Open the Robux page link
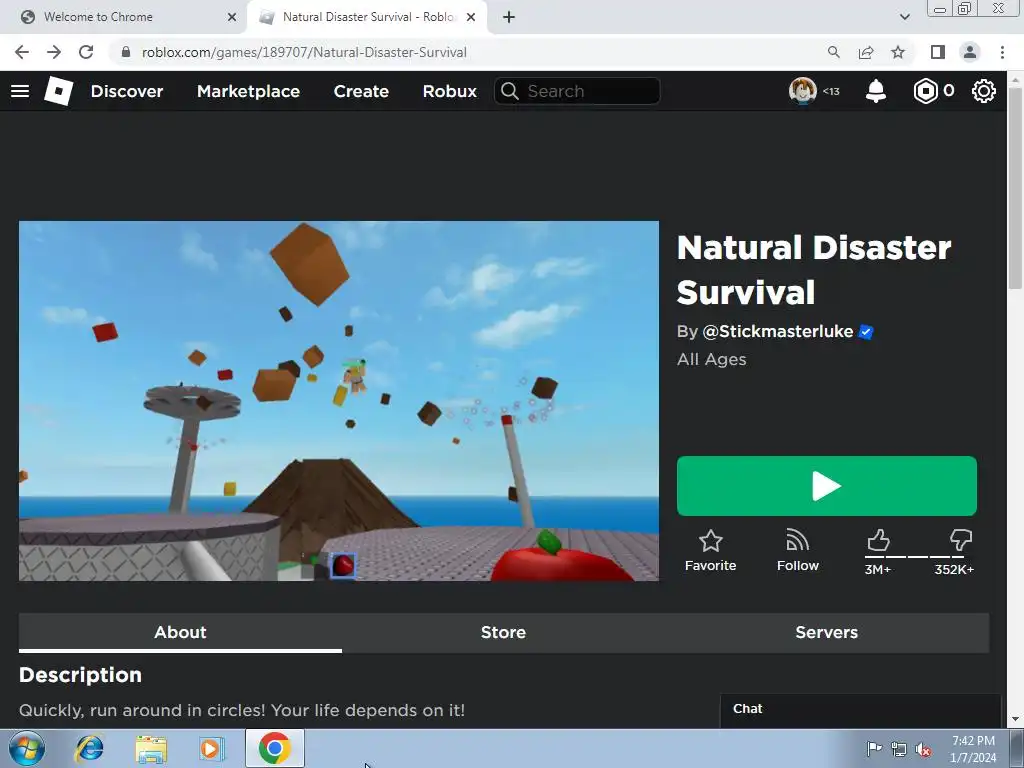The image size is (1024, 768). click(x=449, y=91)
